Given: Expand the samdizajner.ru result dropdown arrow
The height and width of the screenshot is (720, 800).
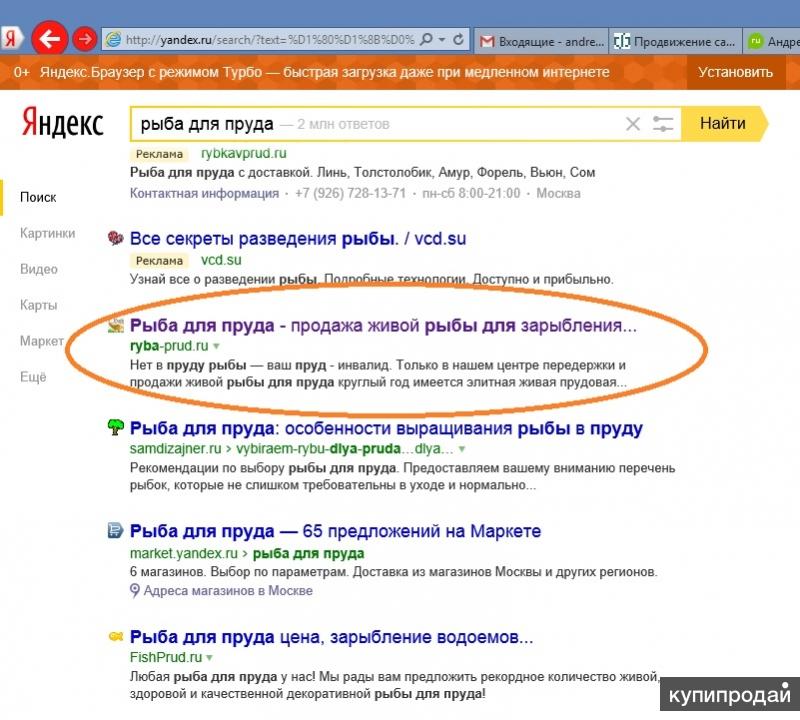Looking at the screenshot, I should pos(461,449).
